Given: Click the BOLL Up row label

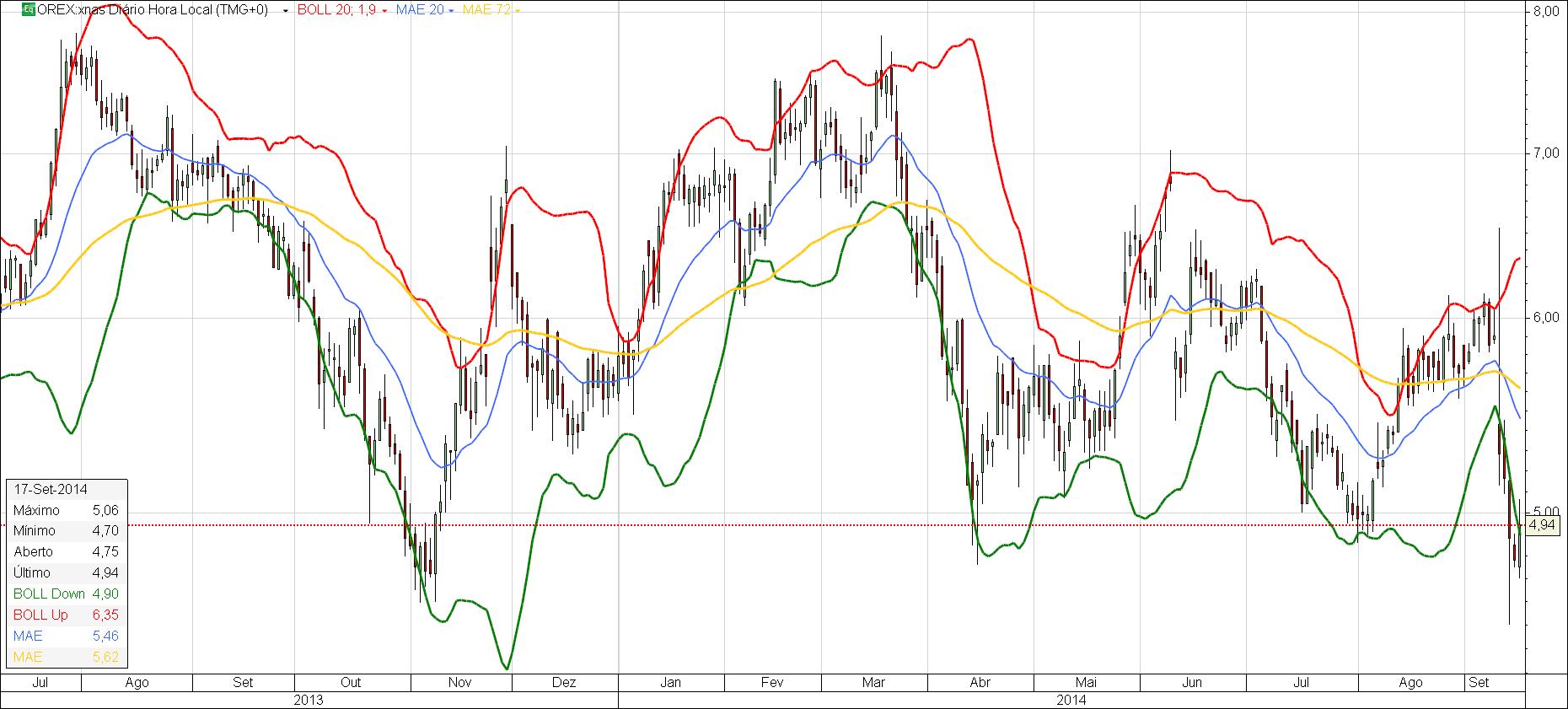Looking at the screenshot, I should tap(40, 615).
